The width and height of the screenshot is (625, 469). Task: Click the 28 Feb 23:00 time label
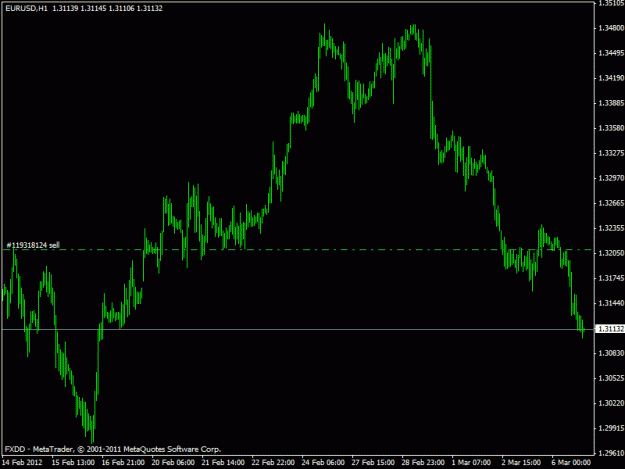click(x=423, y=463)
